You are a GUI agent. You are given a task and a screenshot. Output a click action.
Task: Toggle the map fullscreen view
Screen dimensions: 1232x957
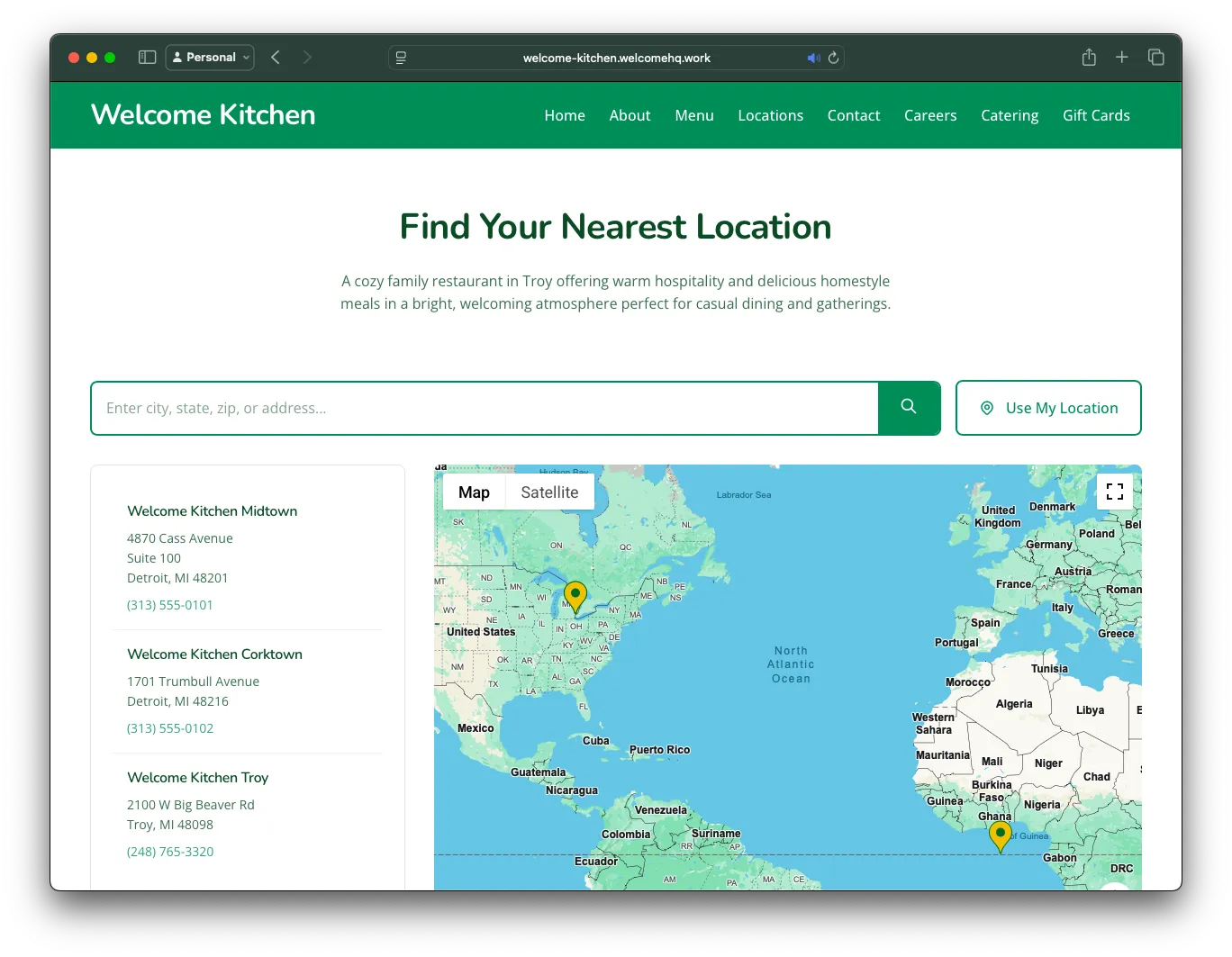click(x=1114, y=492)
